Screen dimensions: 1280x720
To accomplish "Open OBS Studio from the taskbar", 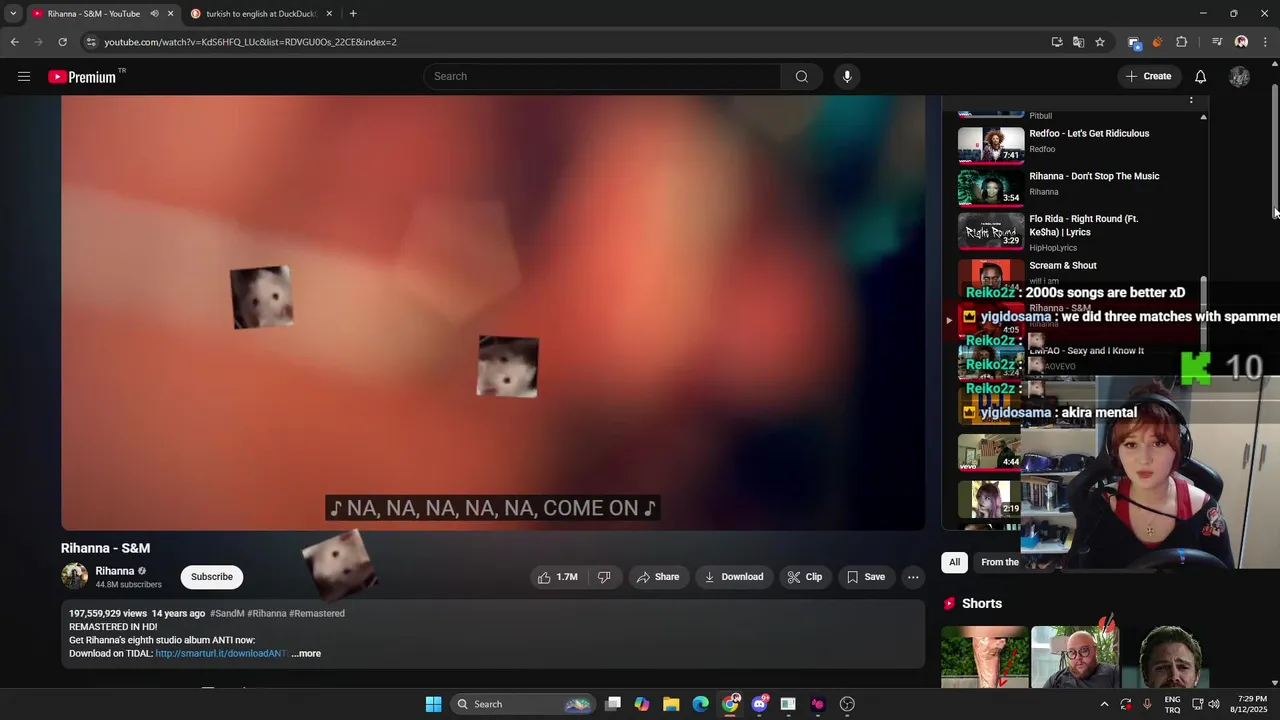I will click(x=847, y=704).
